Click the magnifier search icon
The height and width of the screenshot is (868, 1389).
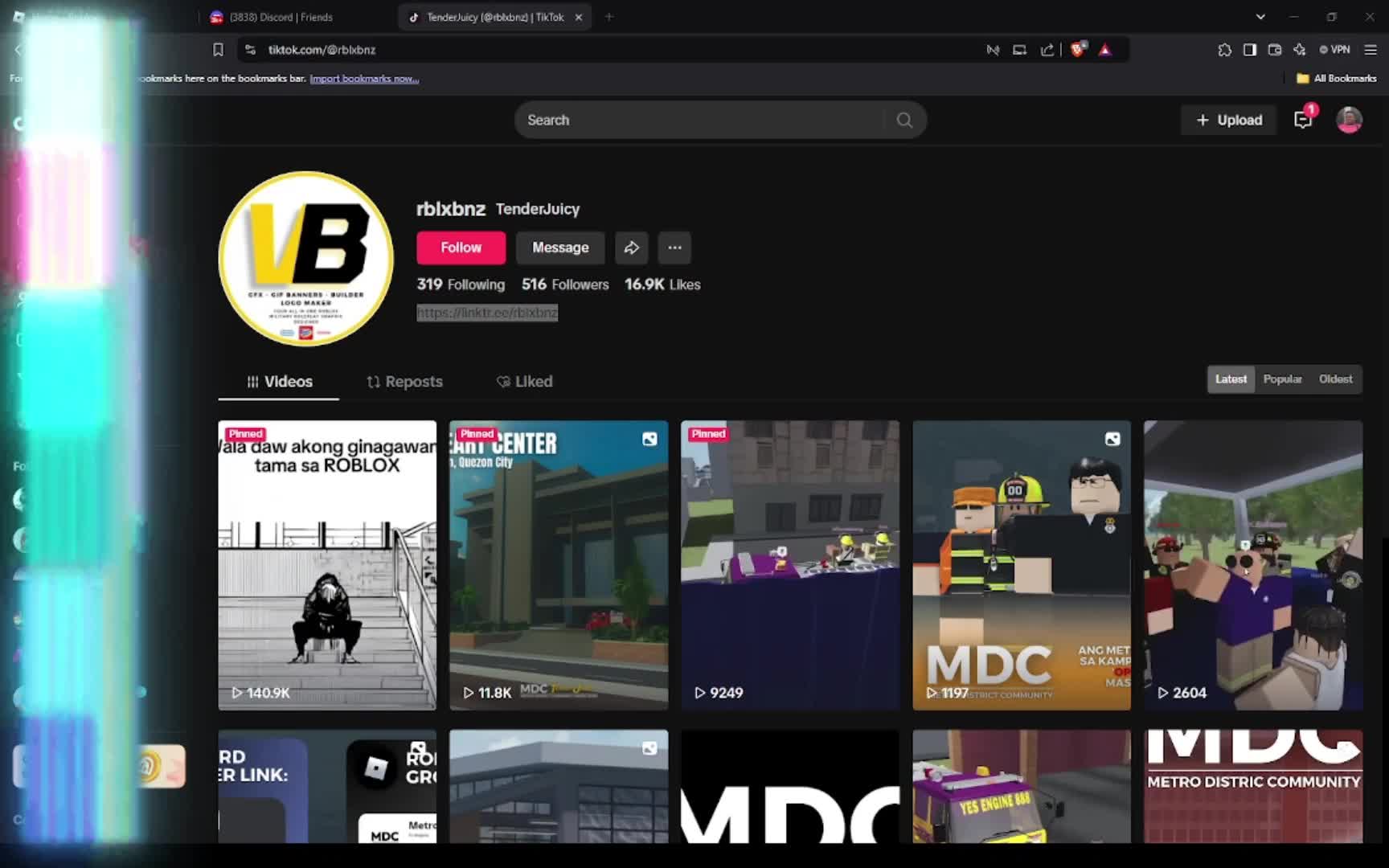904,120
